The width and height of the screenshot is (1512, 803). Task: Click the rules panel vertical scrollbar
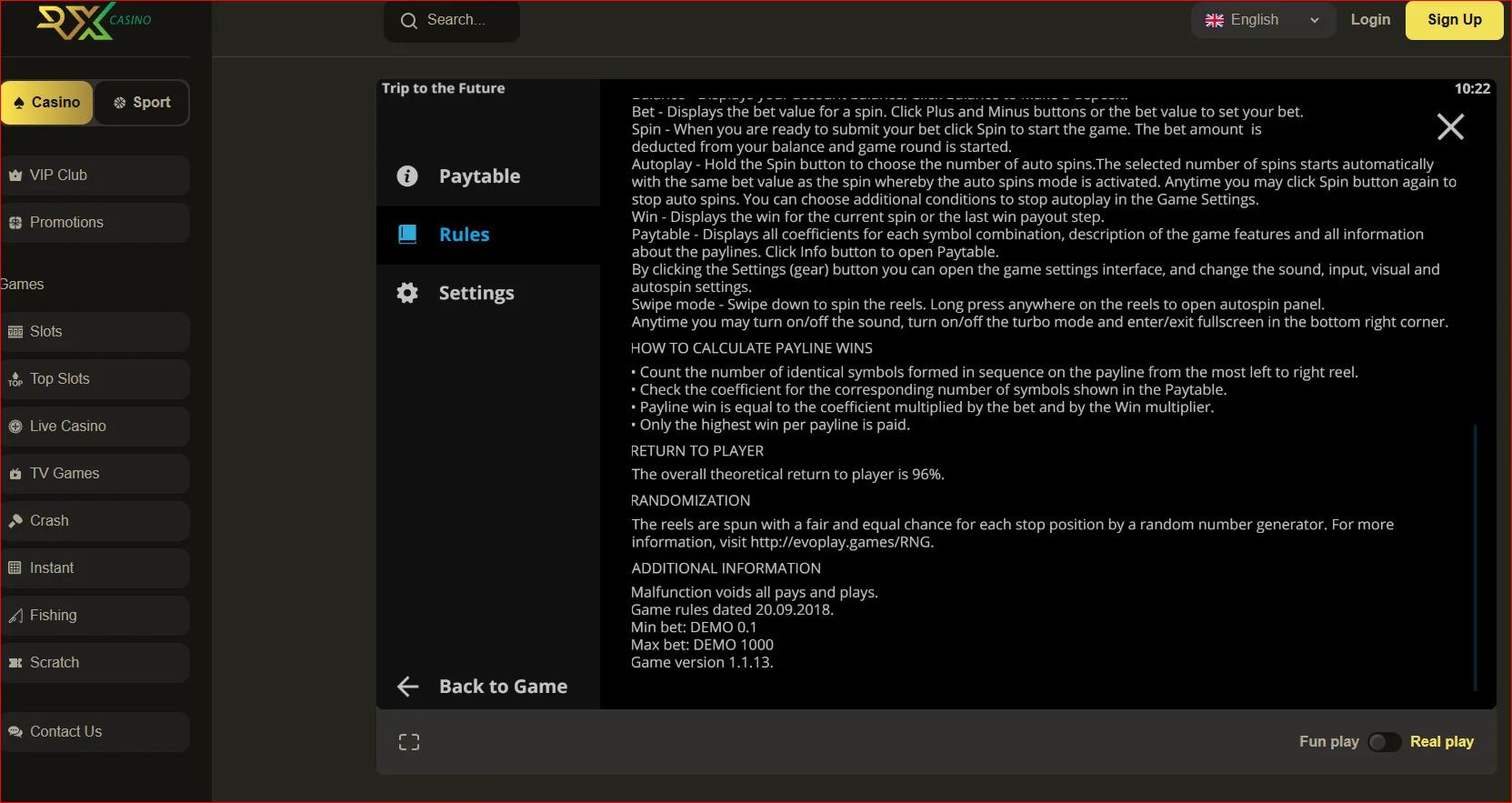point(1475,557)
